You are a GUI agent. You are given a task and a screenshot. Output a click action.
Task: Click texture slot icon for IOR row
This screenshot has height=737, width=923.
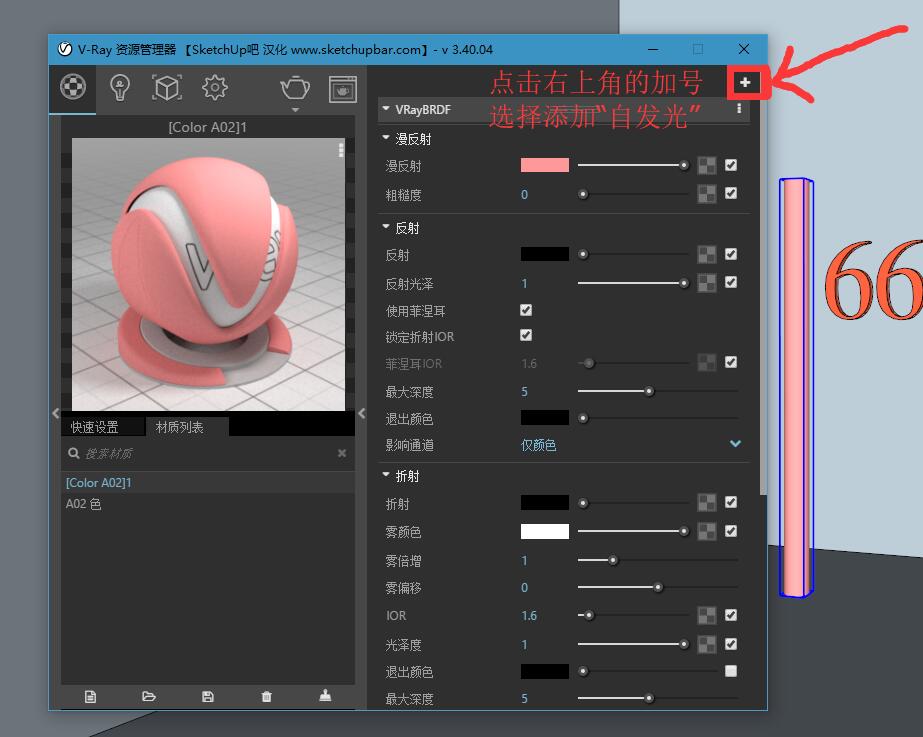[x=706, y=615]
